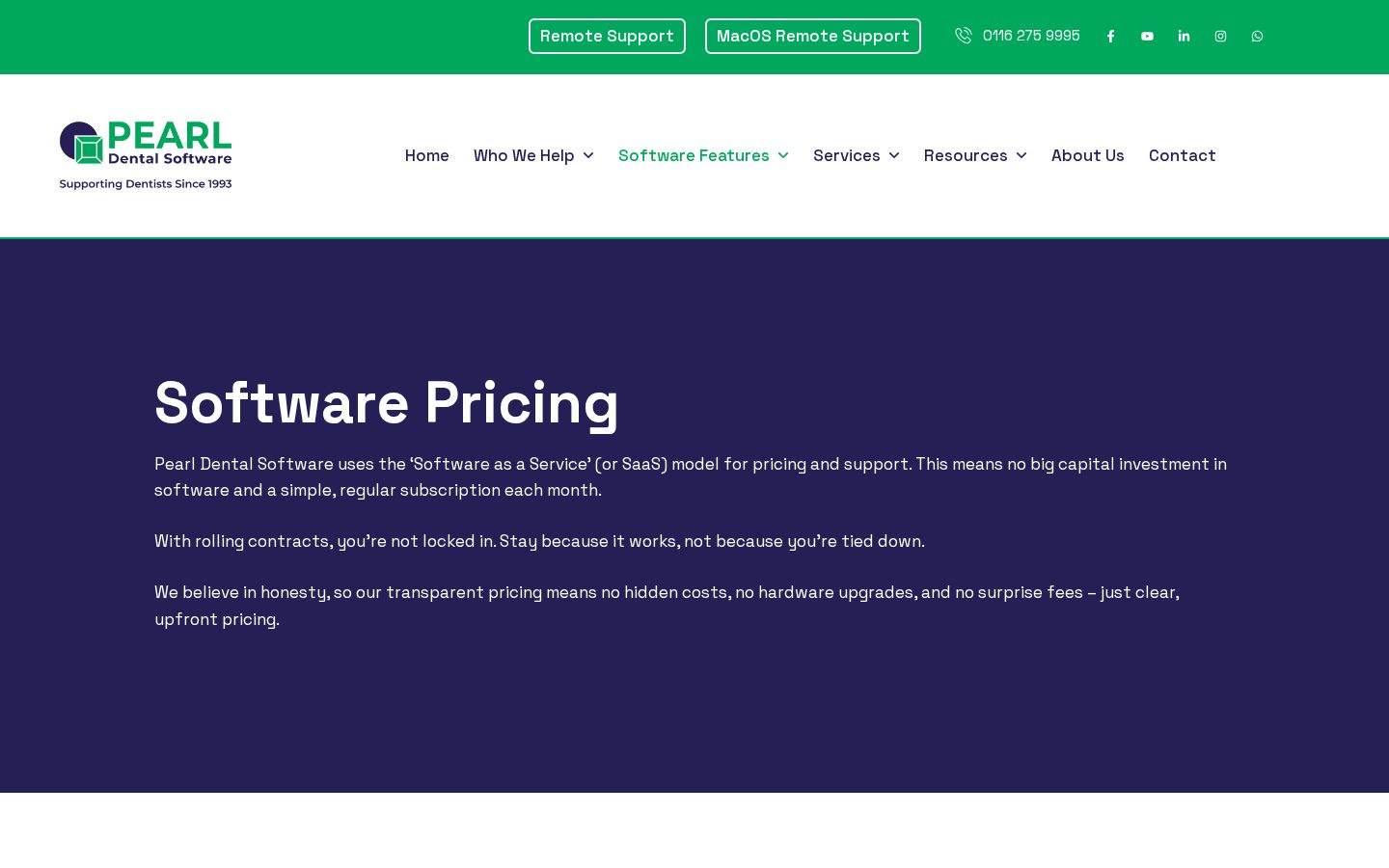Click the phone handset icon
This screenshot has height=868, width=1389.
963,36
